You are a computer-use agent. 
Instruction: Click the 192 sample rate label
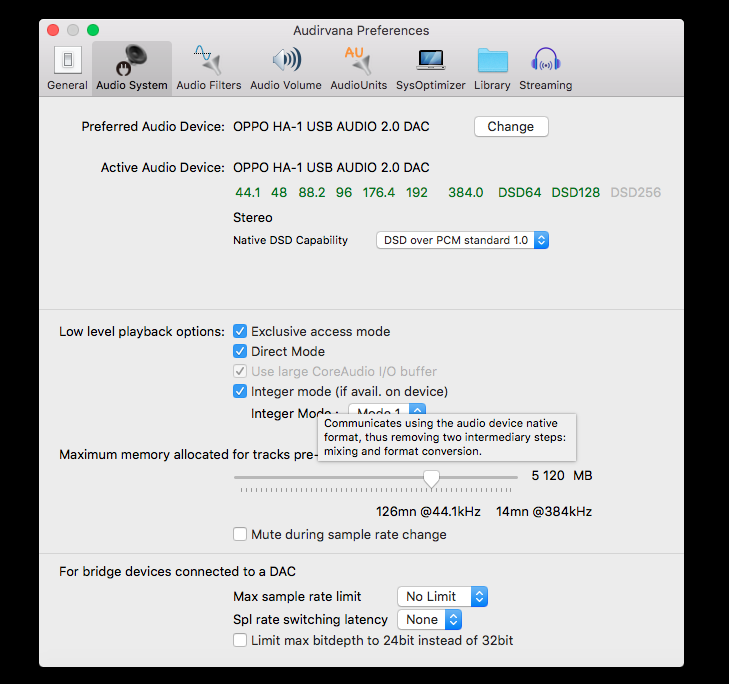pos(417,192)
